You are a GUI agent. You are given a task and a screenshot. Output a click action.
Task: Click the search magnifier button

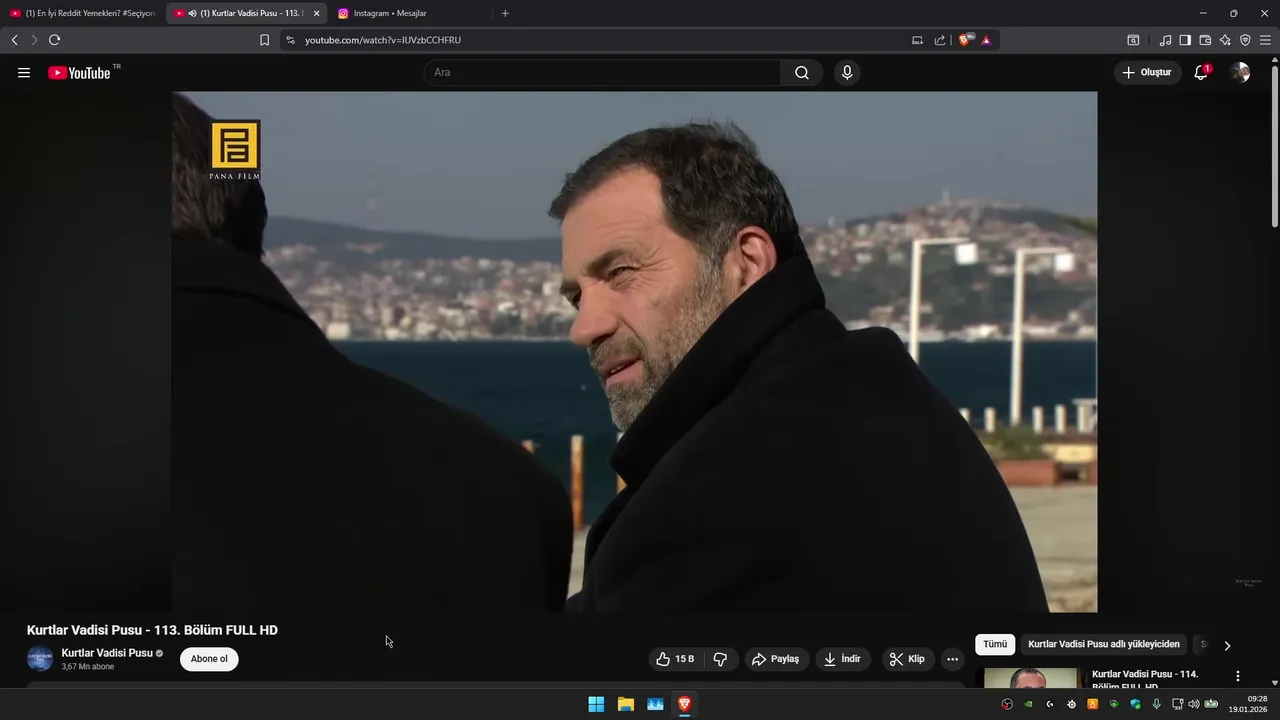tap(802, 73)
